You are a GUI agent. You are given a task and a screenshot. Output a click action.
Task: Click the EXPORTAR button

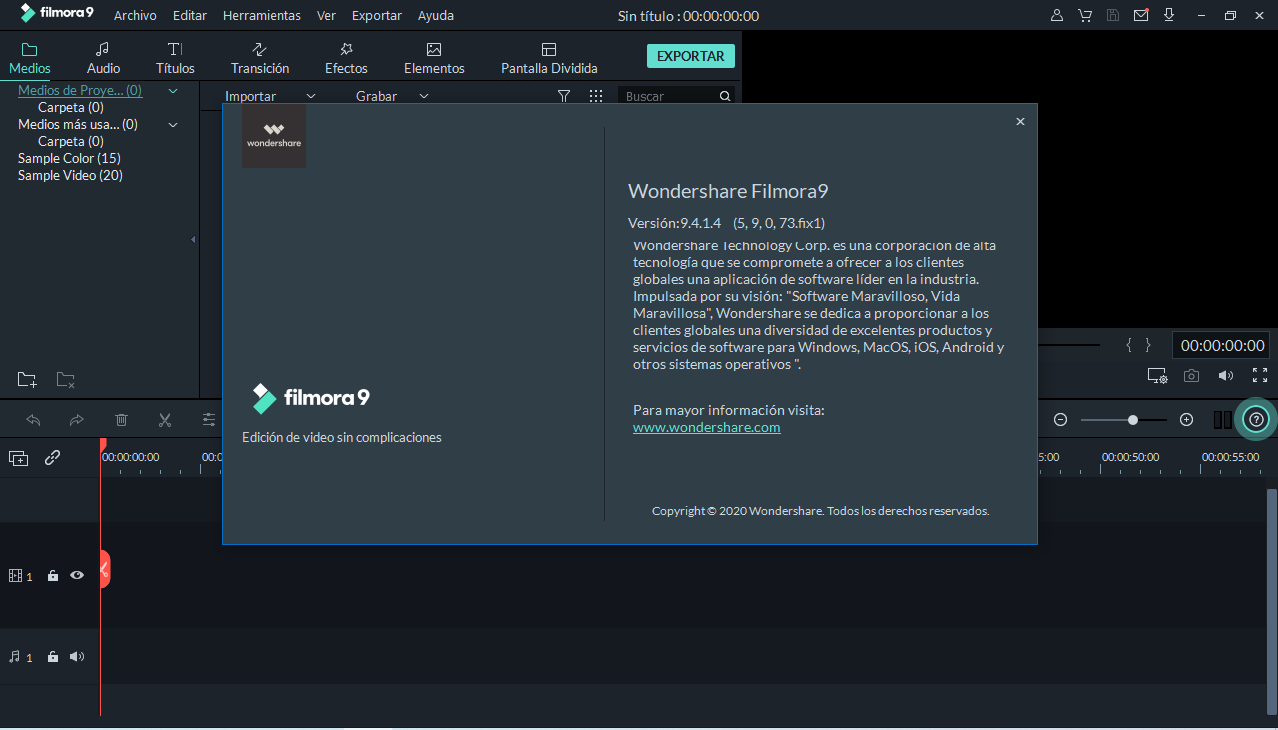691,56
